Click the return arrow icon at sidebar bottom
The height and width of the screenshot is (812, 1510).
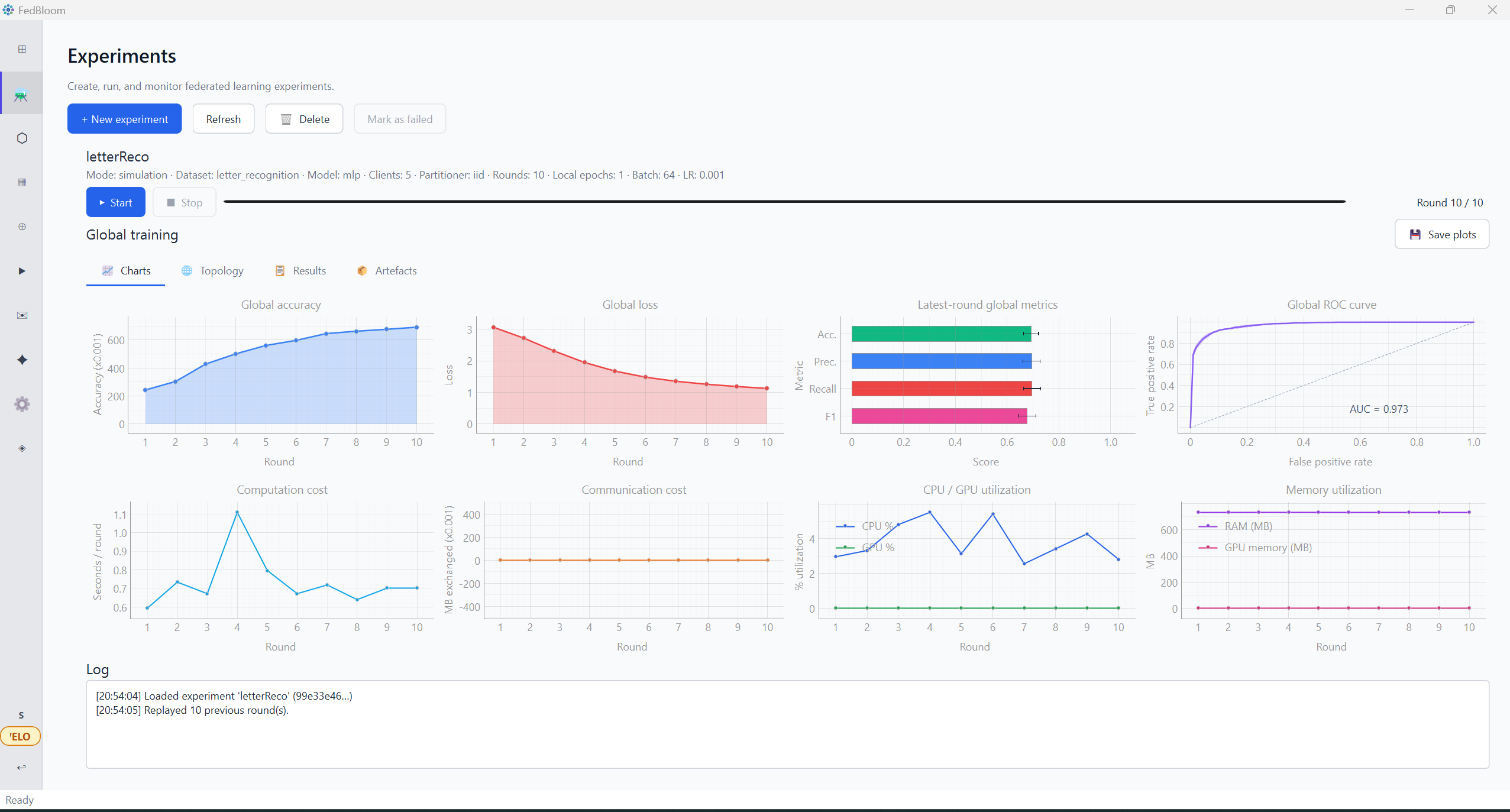21,767
